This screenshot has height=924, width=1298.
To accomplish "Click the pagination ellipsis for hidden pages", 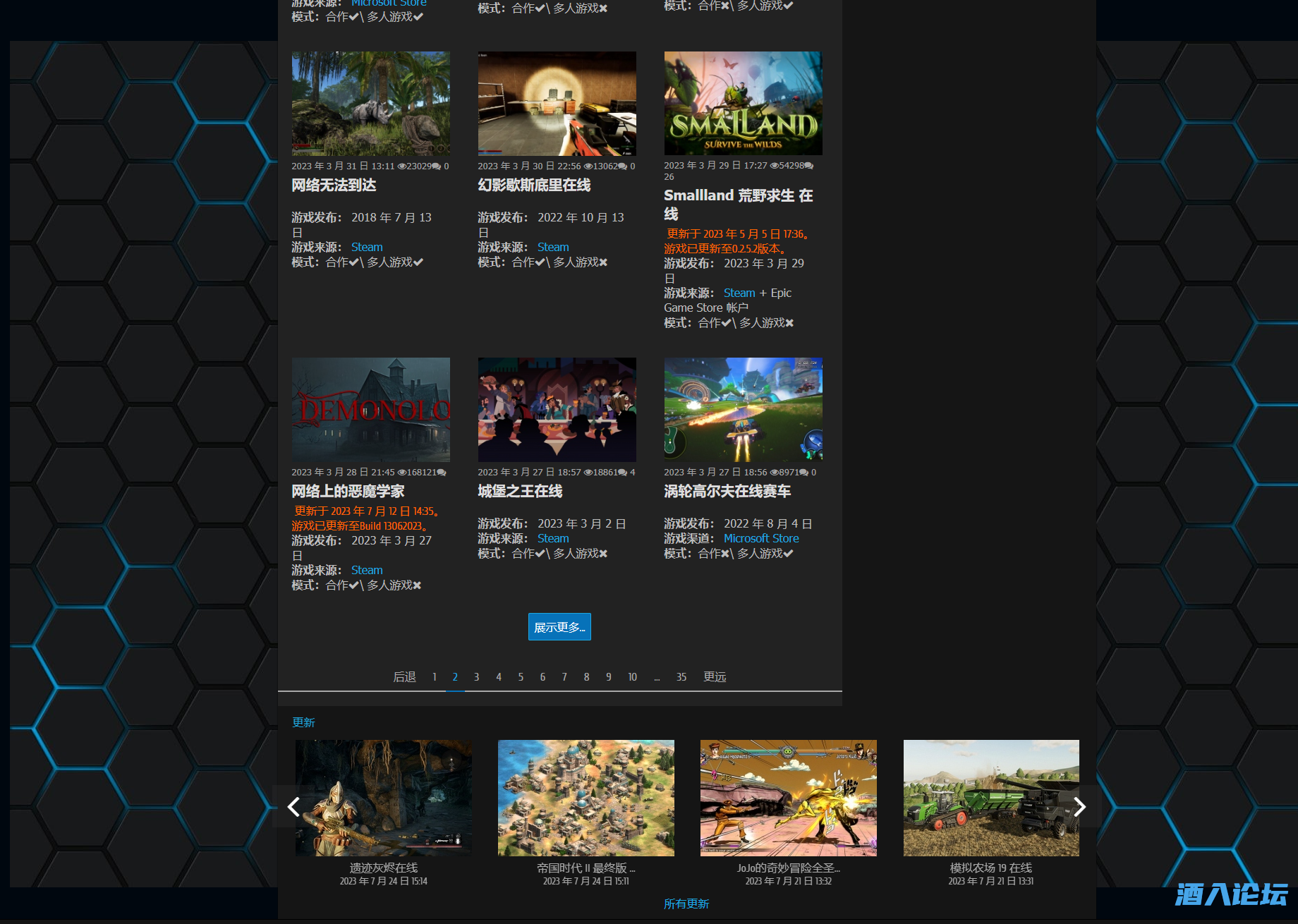I will pos(656,676).
